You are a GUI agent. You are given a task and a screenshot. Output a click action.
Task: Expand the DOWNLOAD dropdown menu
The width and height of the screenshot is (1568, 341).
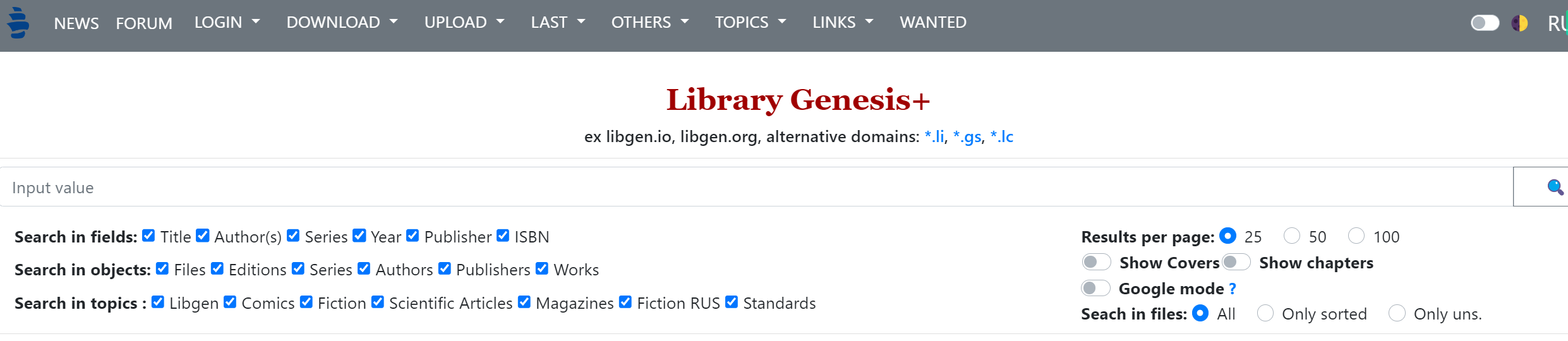(x=342, y=23)
